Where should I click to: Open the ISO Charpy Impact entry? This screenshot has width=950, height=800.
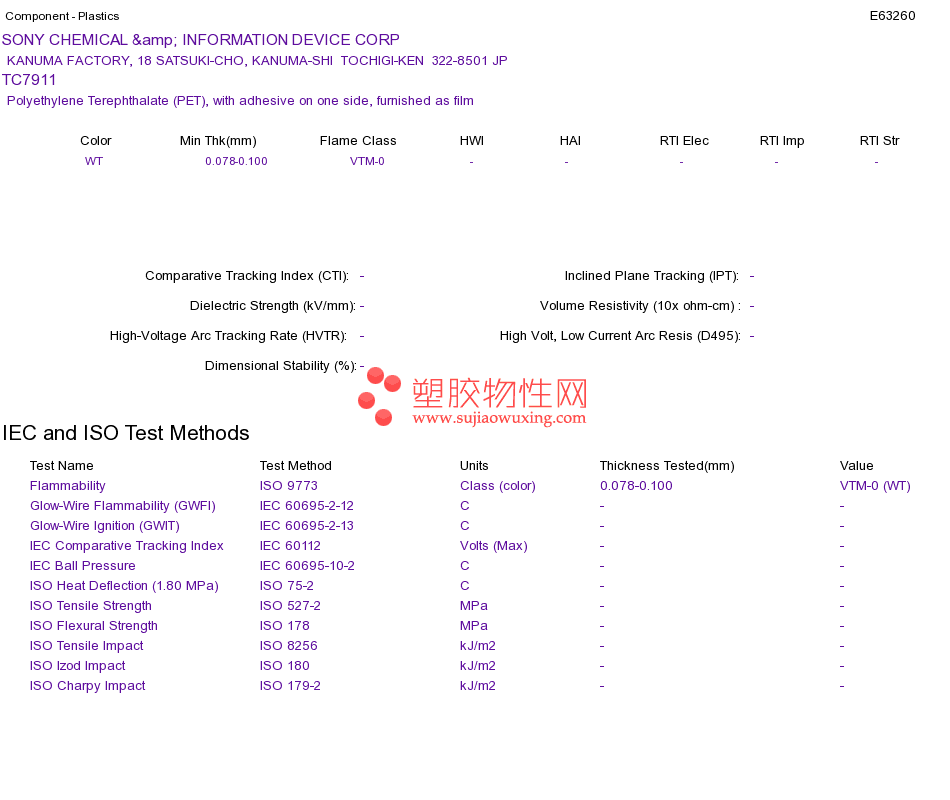click(87, 686)
